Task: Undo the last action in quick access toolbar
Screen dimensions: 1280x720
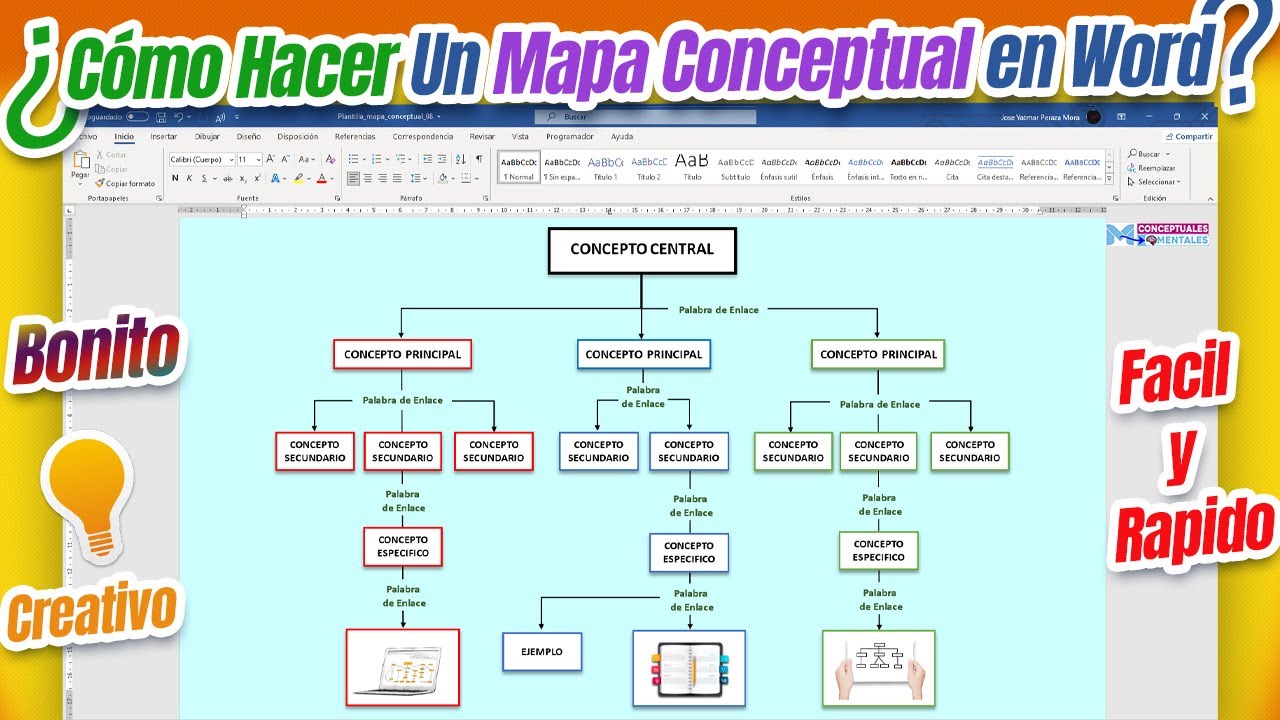Action: click(179, 118)
